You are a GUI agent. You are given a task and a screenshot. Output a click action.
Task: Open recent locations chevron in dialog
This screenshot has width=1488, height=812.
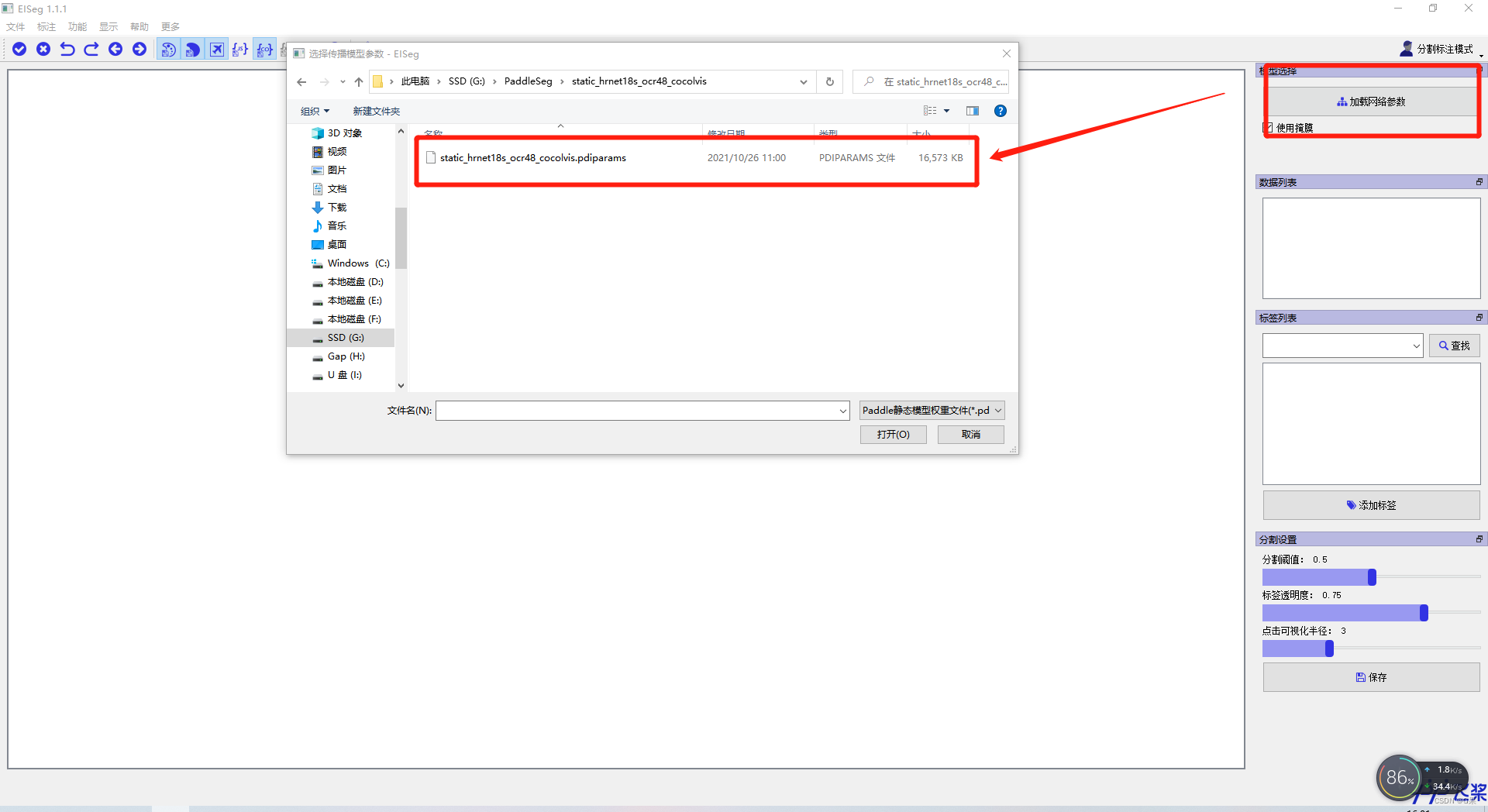click(343, 81)
